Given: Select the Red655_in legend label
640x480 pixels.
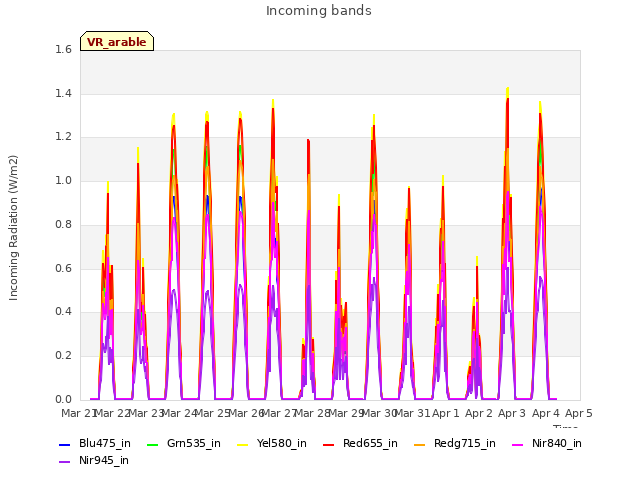Looking at the screenshot, I should click(x=370, y=444).
